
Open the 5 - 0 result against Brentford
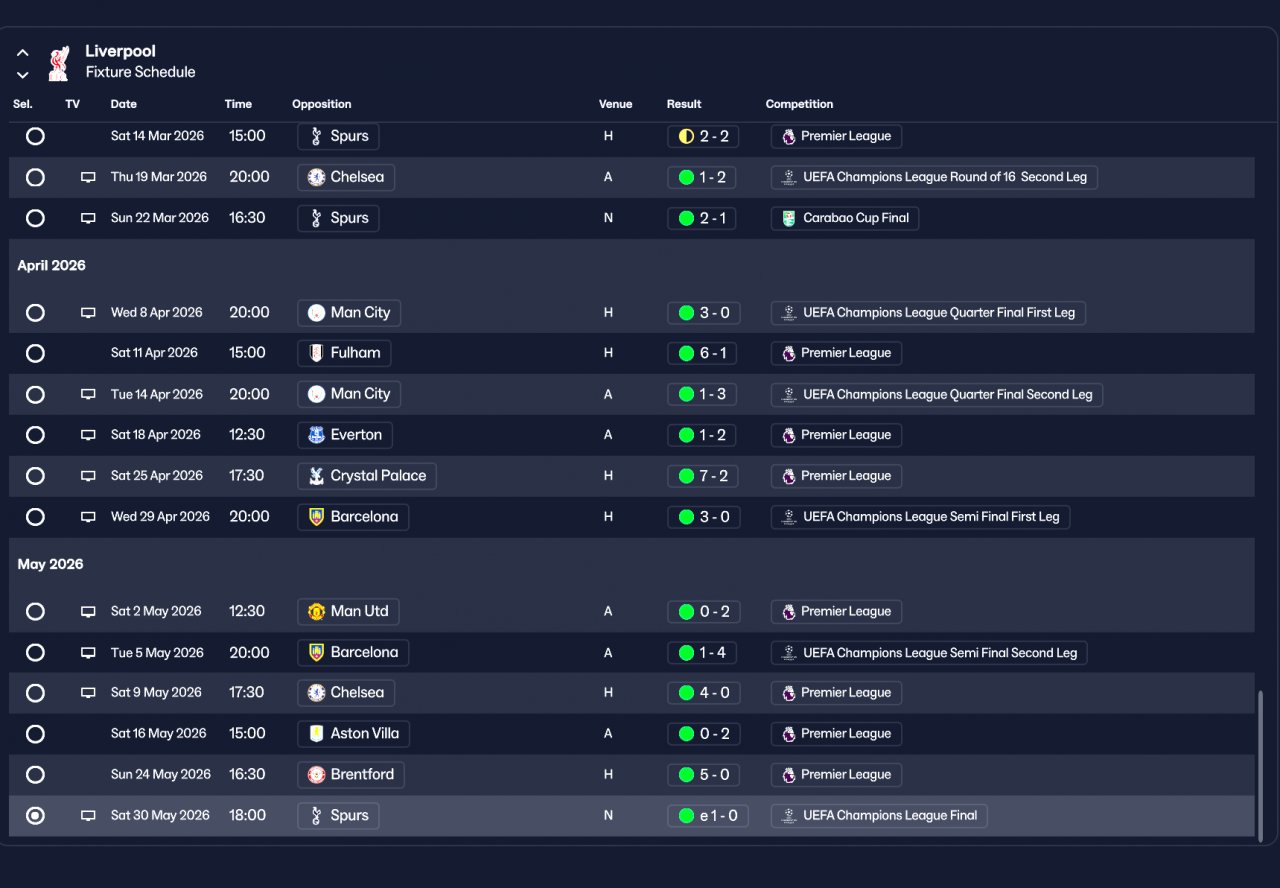click(x=702, y=775)
